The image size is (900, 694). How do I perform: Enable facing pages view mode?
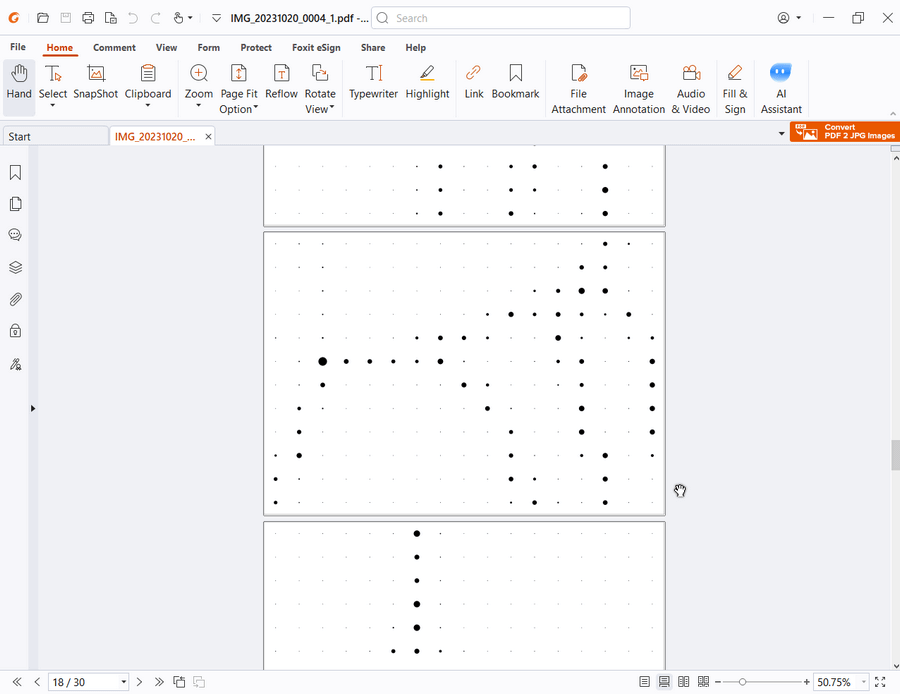coord(684,682)
